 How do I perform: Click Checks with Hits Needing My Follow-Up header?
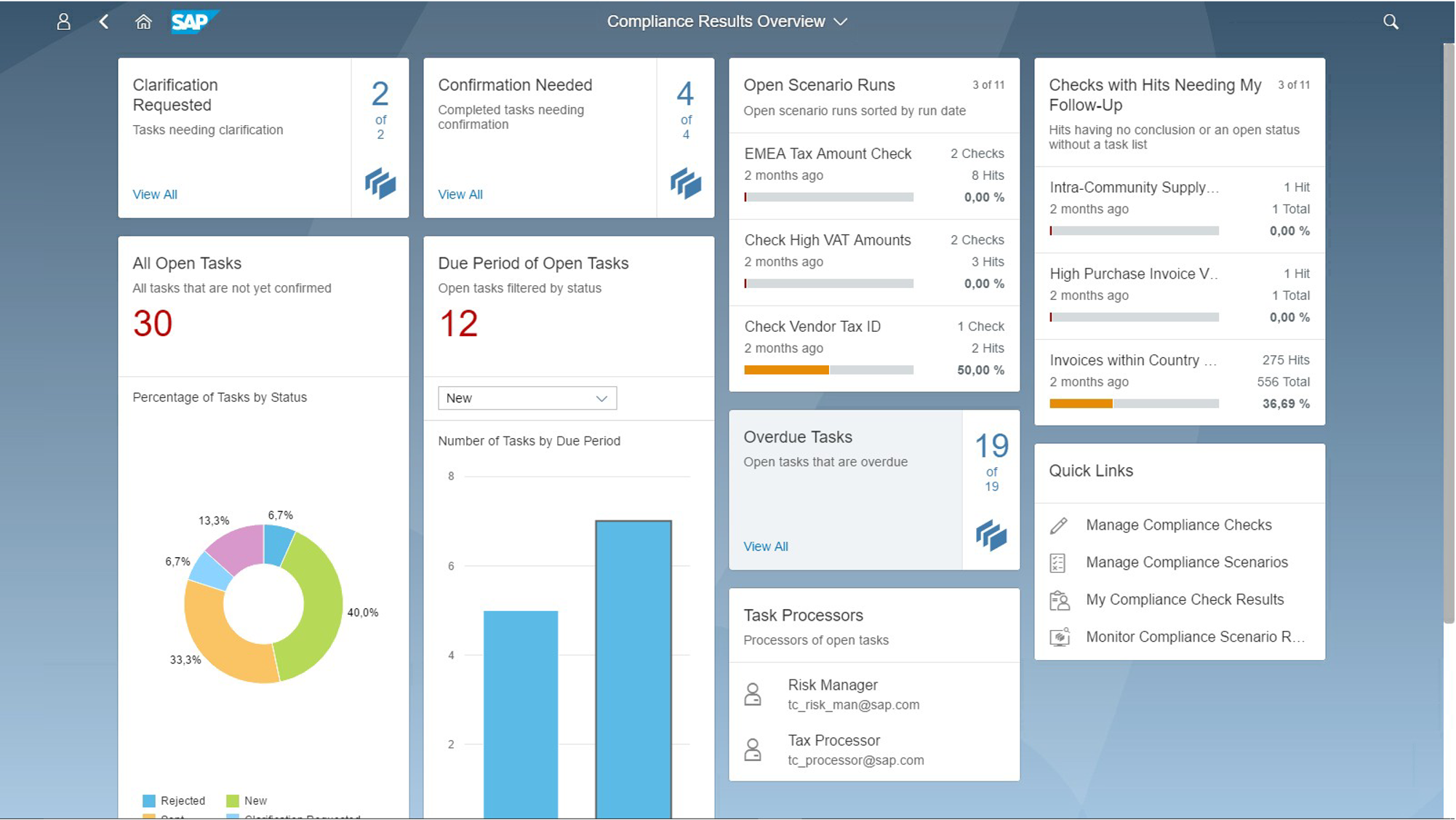coord(1155,95)
